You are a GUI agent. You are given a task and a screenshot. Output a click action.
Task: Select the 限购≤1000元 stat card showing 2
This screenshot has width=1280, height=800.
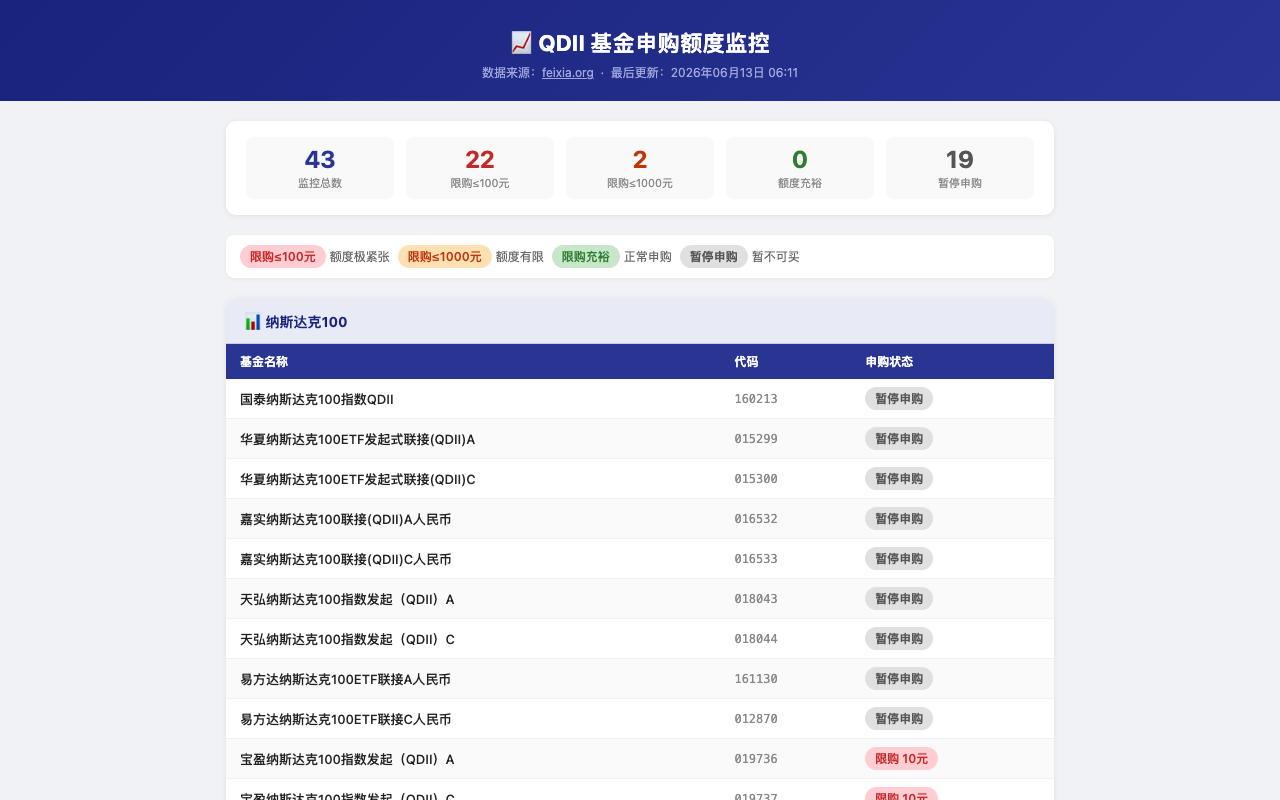[x=640, y=168]
